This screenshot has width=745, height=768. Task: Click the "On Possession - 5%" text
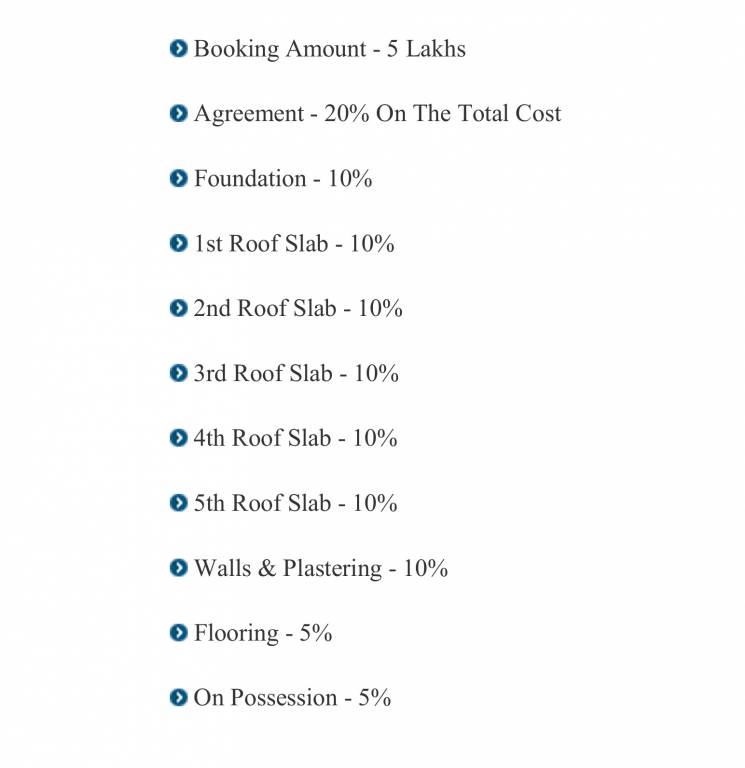pyautogui.click(x=292, y=699)
